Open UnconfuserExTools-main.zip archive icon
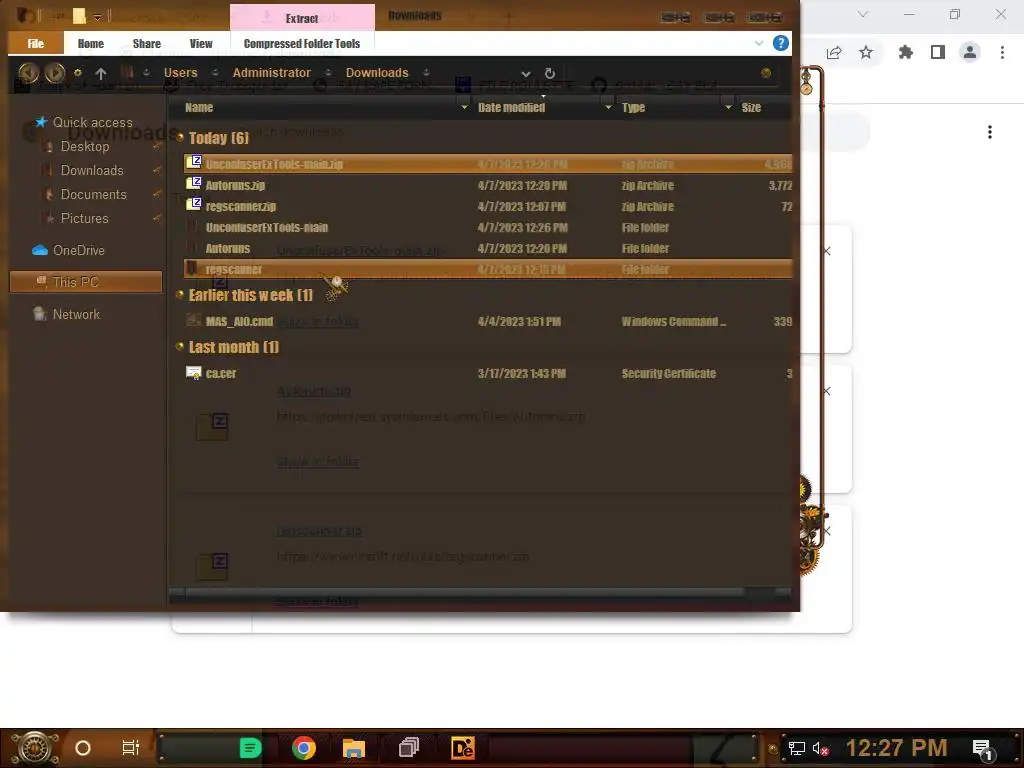Screen dimensions: 1024x768 pos(193,162)
